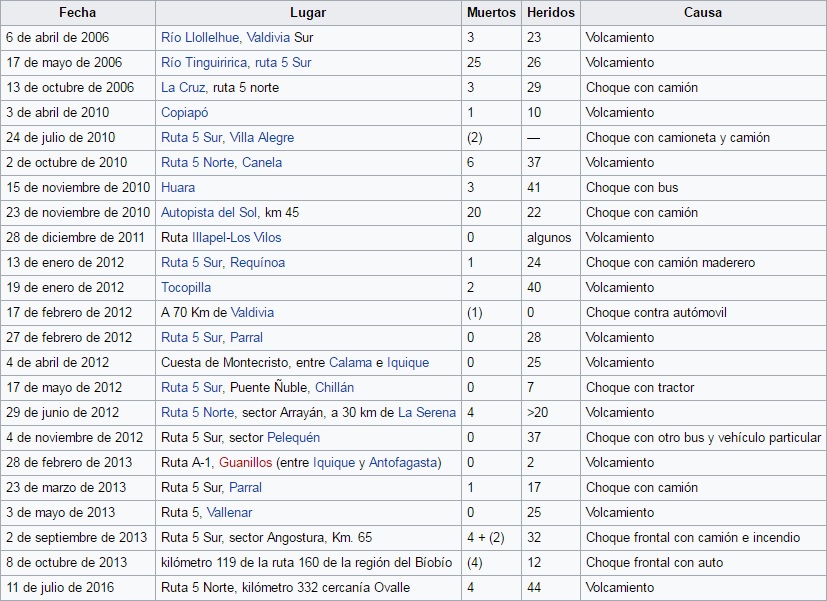
Task: Open the Huara link
Action: pos(178,187)
